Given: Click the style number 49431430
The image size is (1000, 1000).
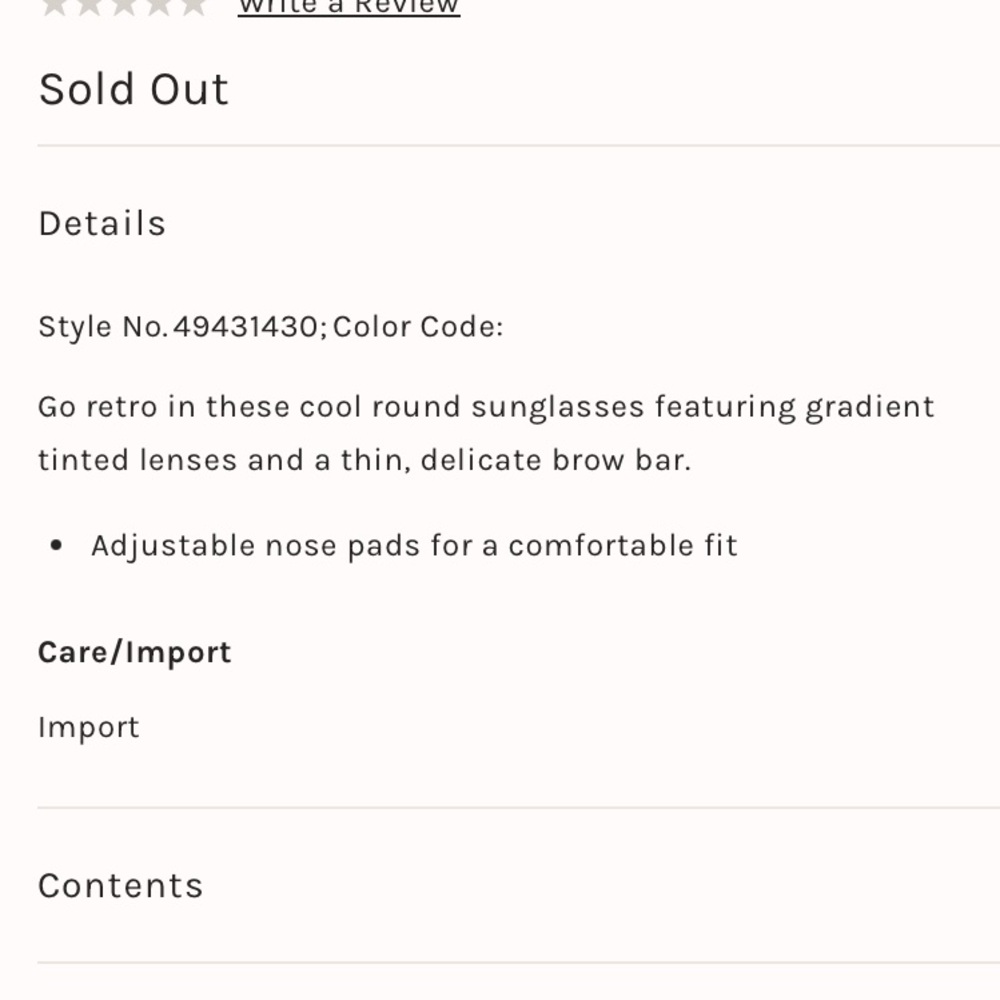Looking at the screenshot, I should click(x=246, y=327).
